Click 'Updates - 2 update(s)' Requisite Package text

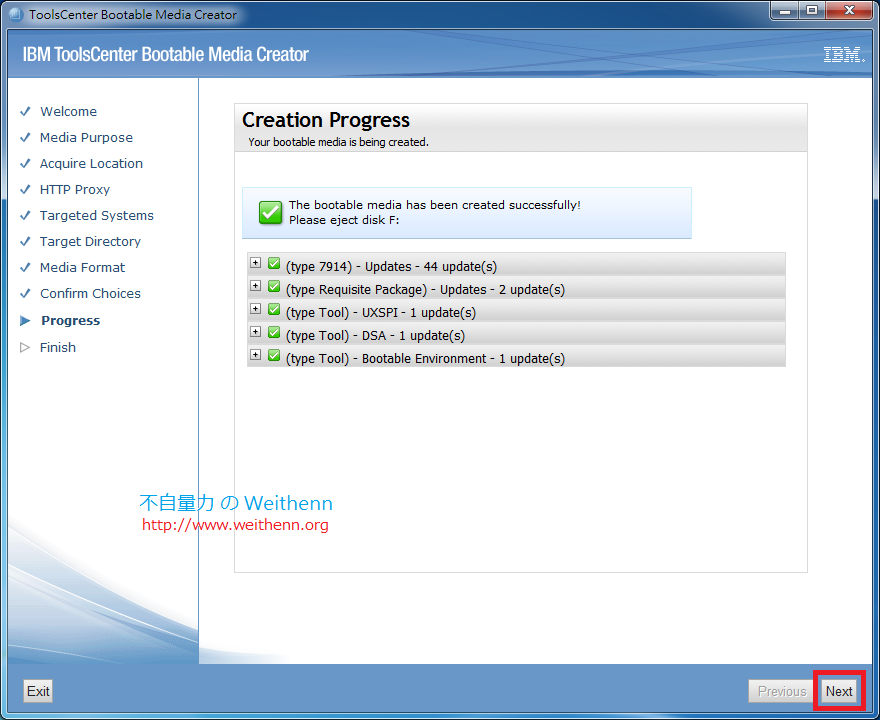coord(502,290)
